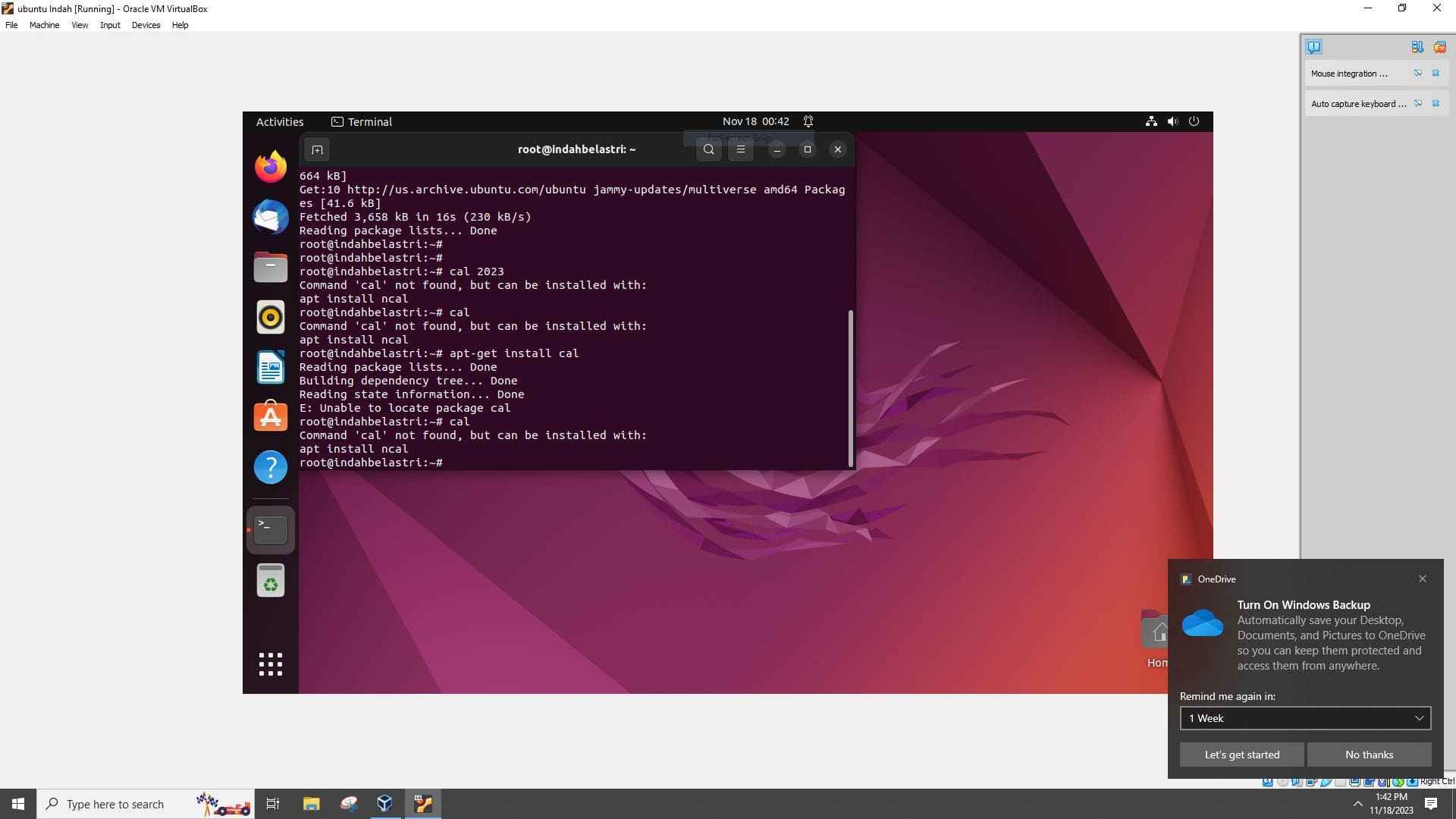Image resolution: width=1456 pixels, height=819 pixels.
Task: Open the Help question-mark icon
Action: tap(270, 467)
